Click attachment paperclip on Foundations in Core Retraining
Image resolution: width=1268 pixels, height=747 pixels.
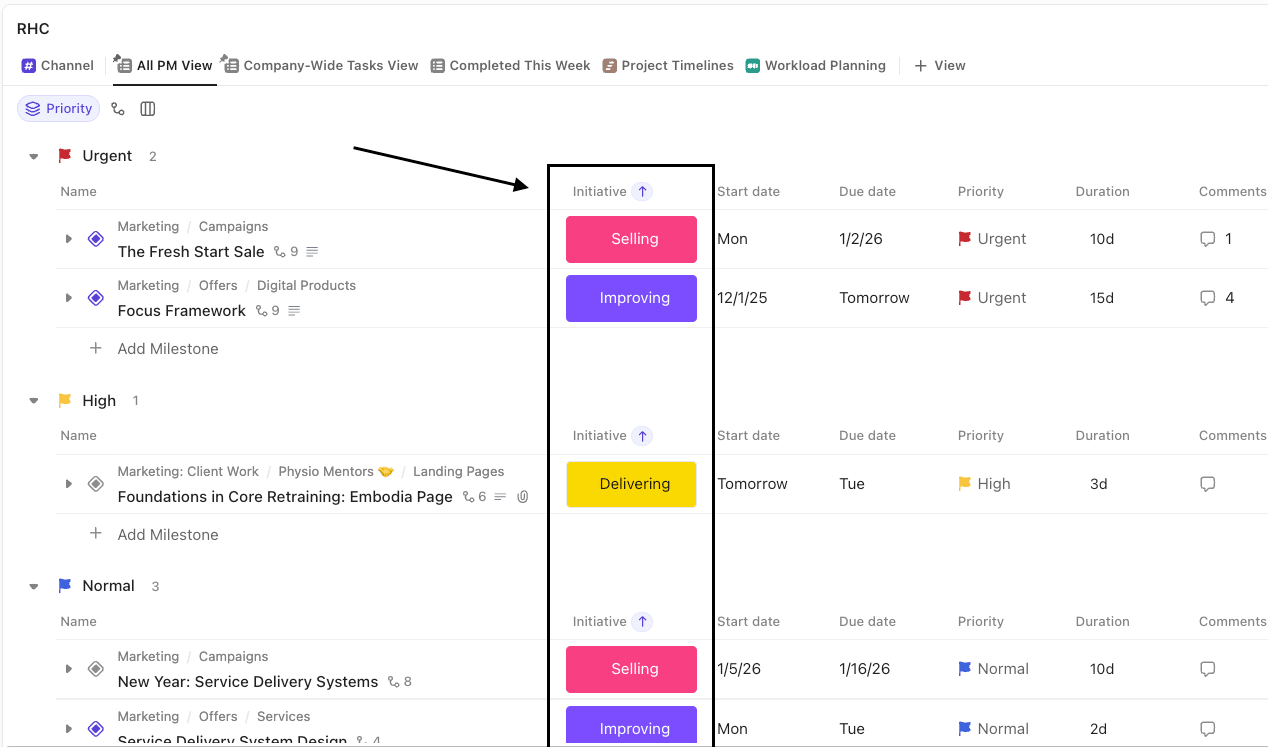click(522, 497)
